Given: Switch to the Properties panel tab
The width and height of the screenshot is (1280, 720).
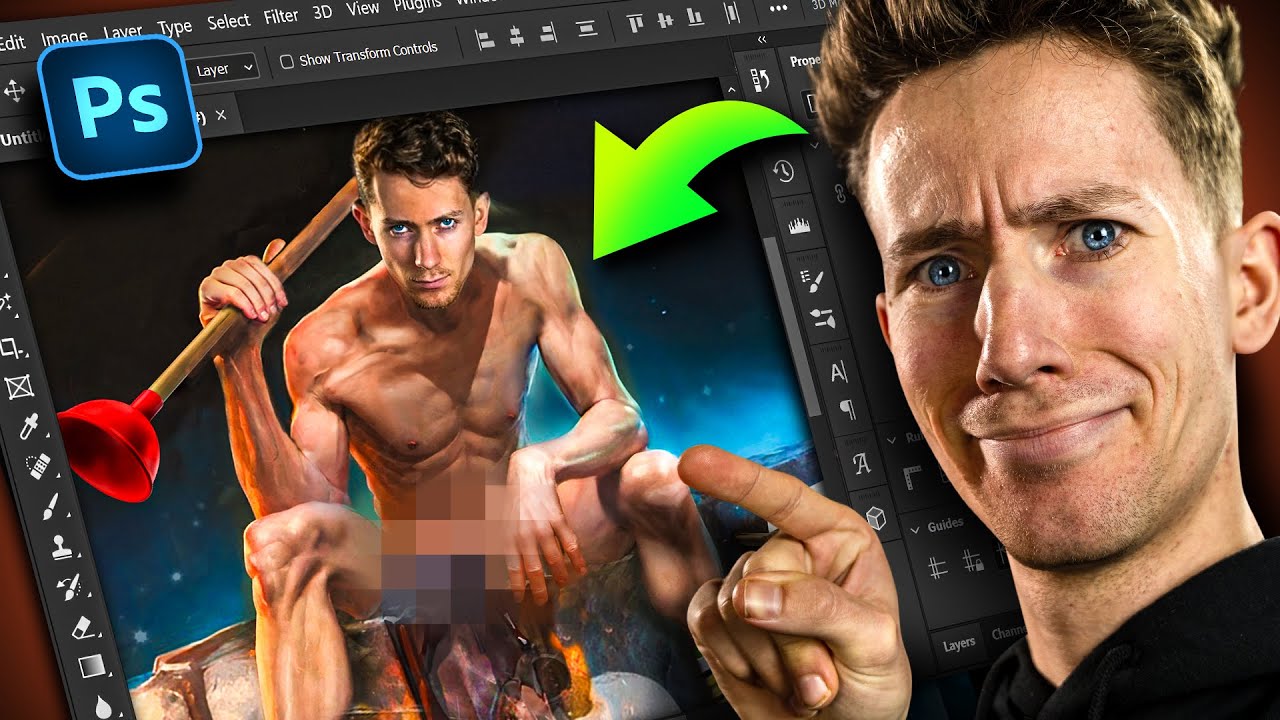Looking at the screenshot, I should coord(803,62).
